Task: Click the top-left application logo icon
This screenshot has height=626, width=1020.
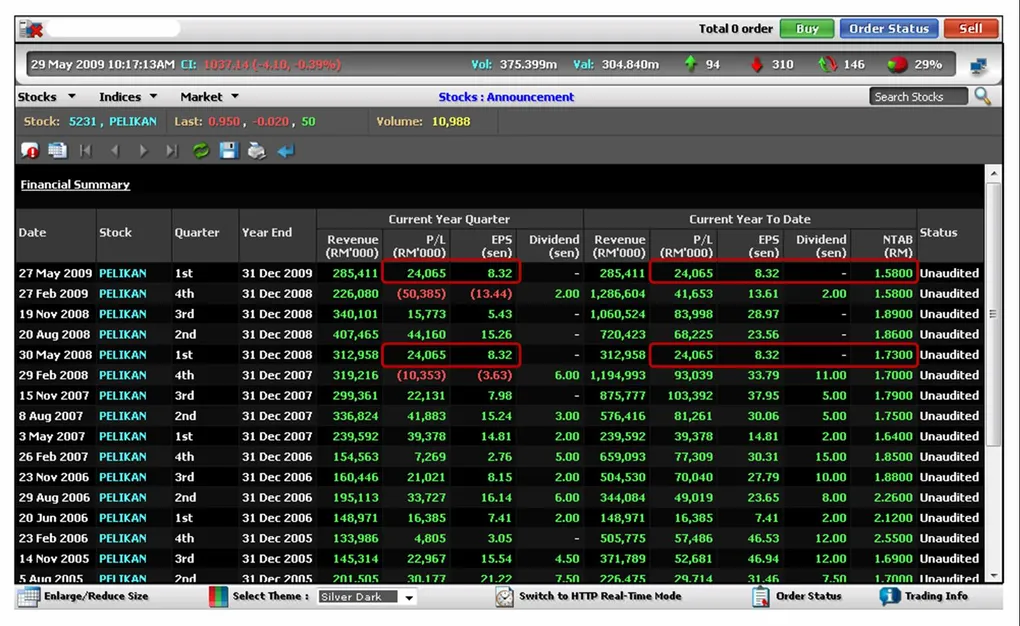Action: 31,29
